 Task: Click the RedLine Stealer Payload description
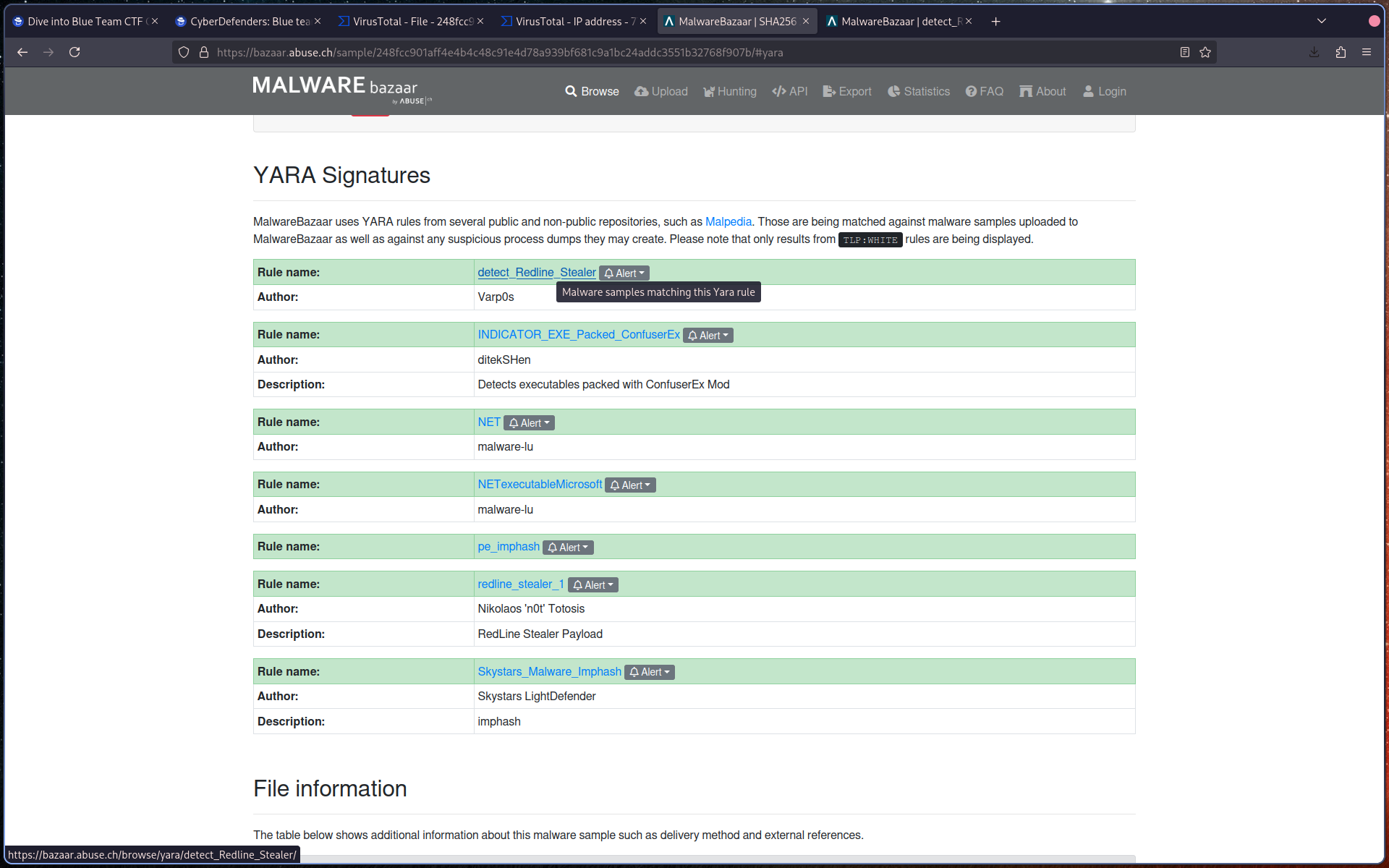[x=540, y=634]
